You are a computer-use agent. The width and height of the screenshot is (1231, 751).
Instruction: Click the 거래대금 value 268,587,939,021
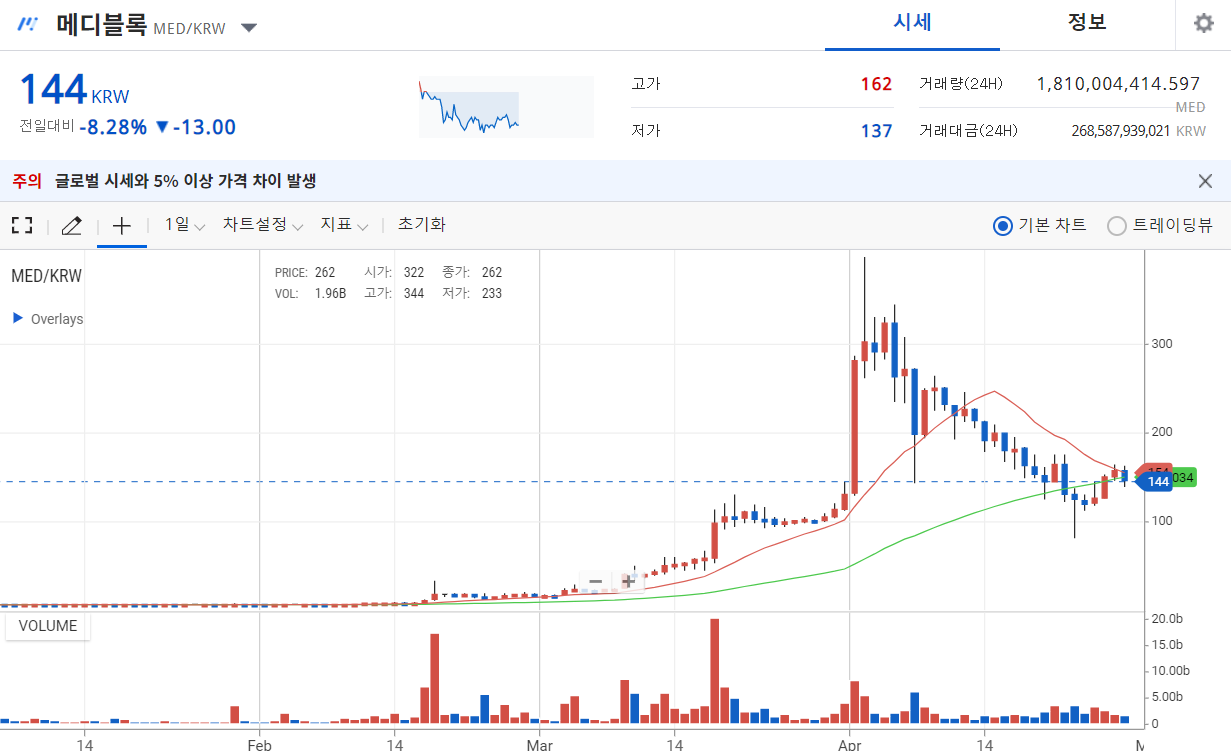point(1120,131)
